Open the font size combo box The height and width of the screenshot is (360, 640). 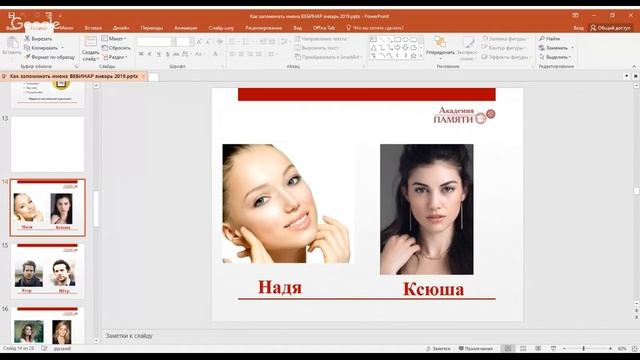185,42
